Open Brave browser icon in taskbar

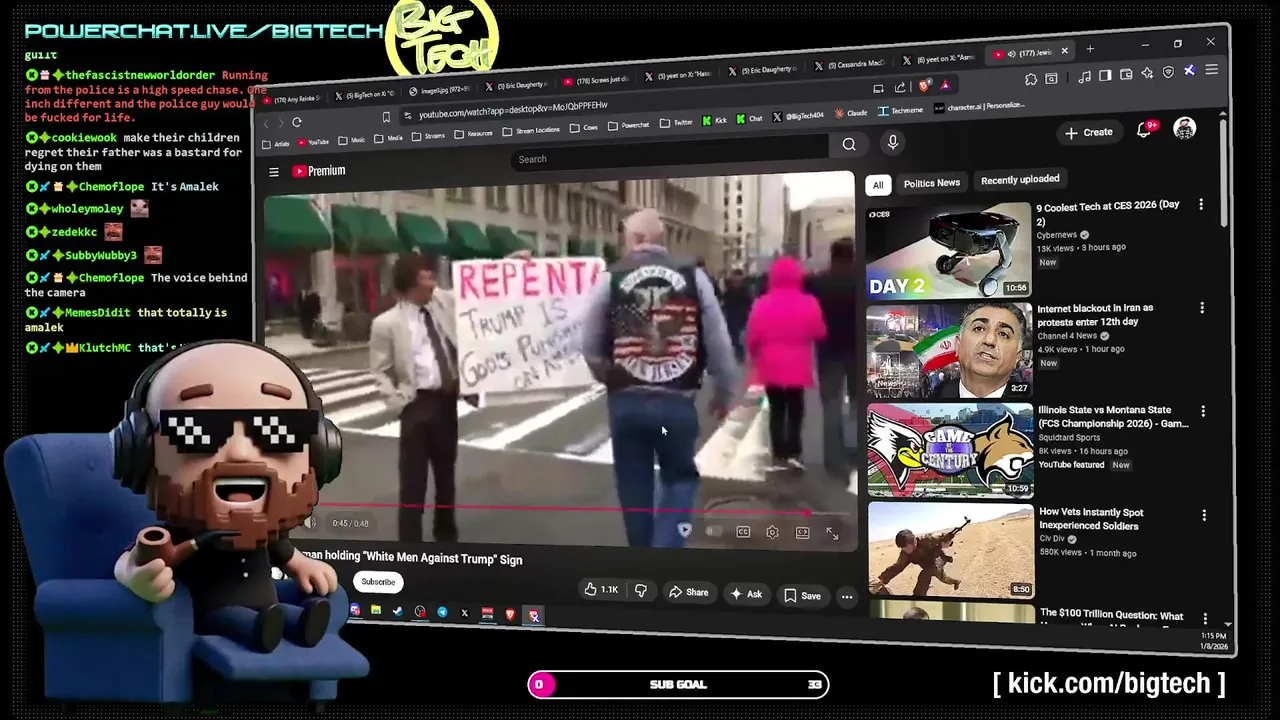tap(510, 614)
